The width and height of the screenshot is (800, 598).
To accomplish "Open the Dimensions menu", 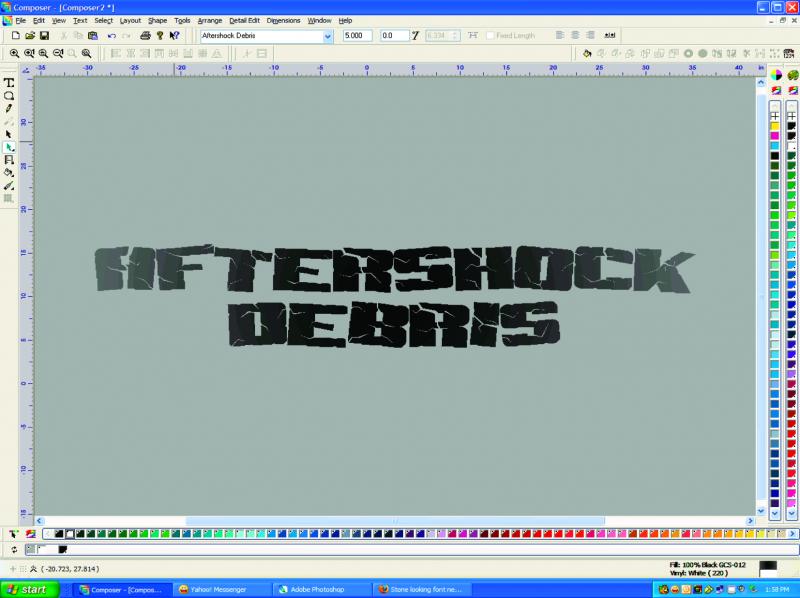I will [283, 20].
